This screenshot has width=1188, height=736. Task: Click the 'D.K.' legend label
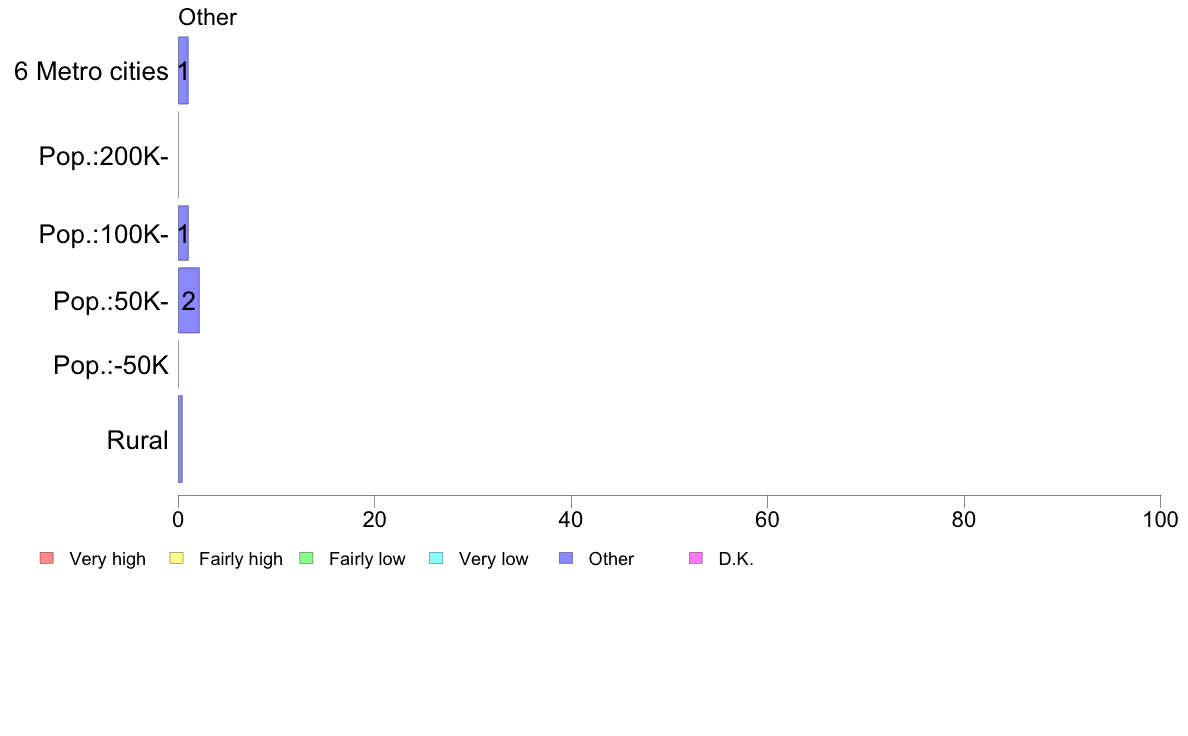[x=736, y=559]
